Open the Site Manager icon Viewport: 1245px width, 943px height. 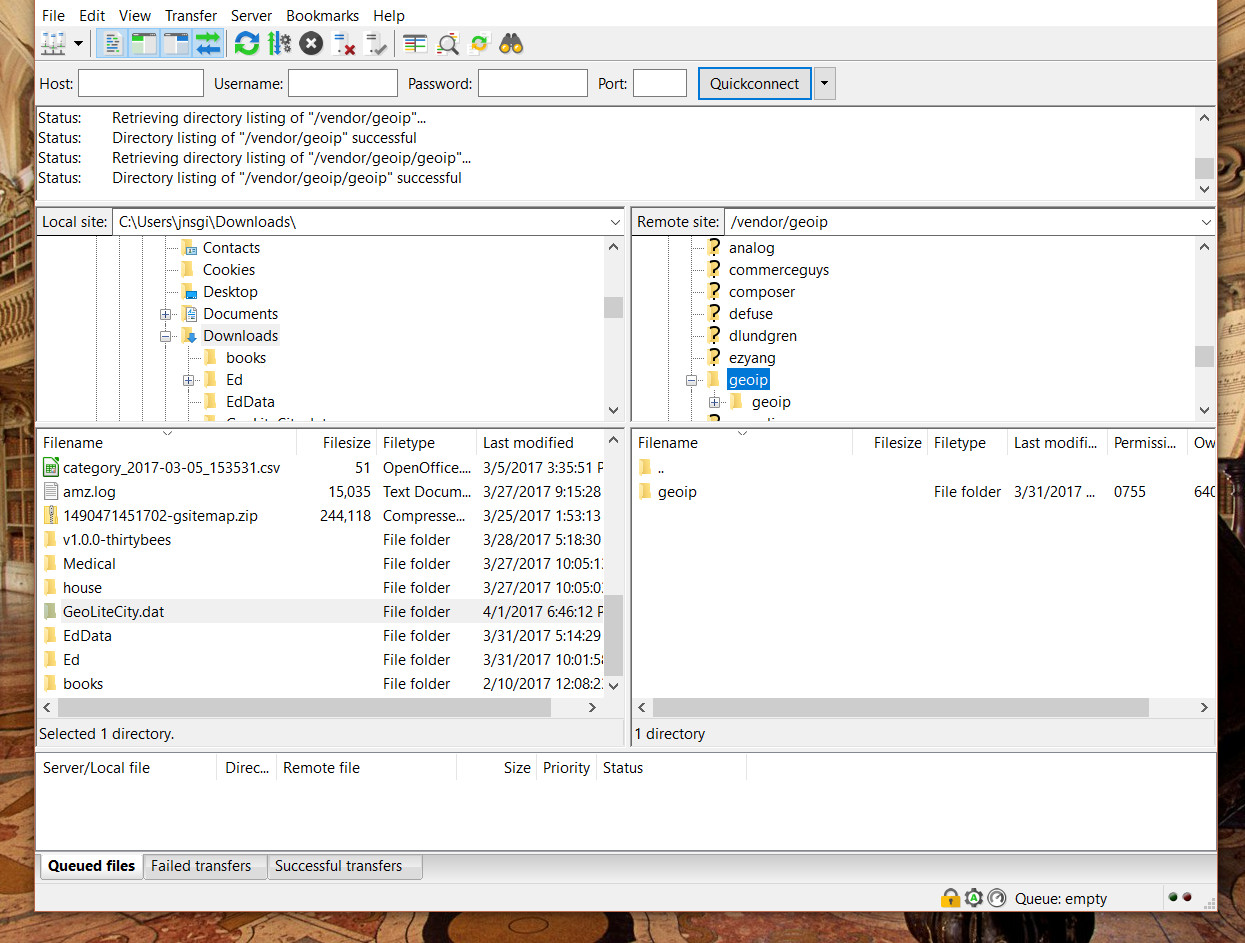click(53, 44)
